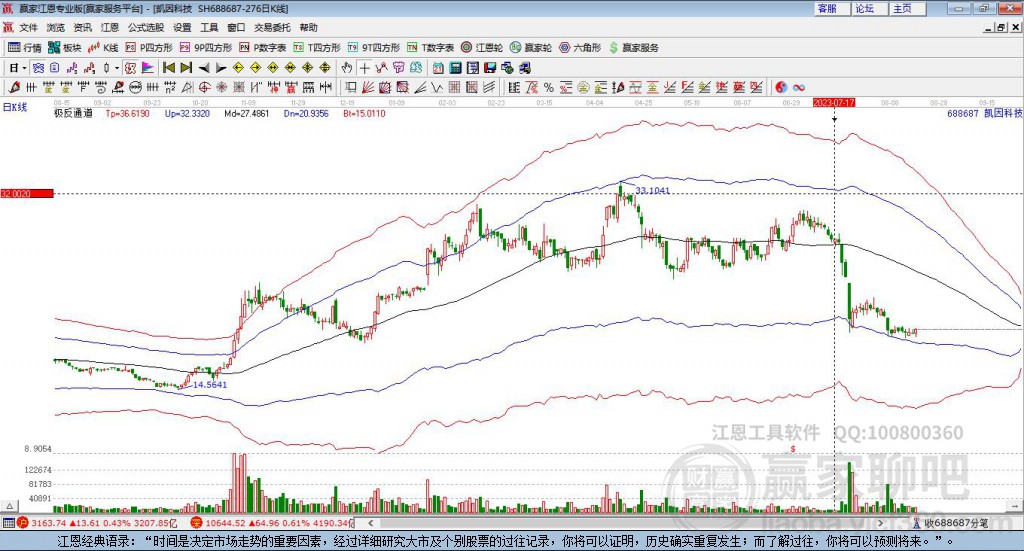
Task: Click the 极反通道 indicator label
Action: click(73, 114)
